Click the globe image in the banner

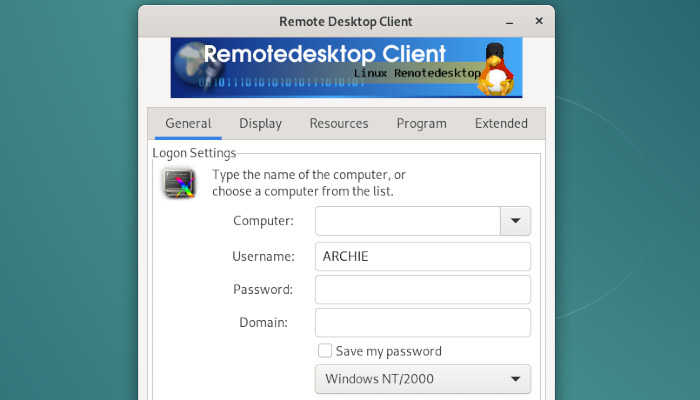click(196, 65)
